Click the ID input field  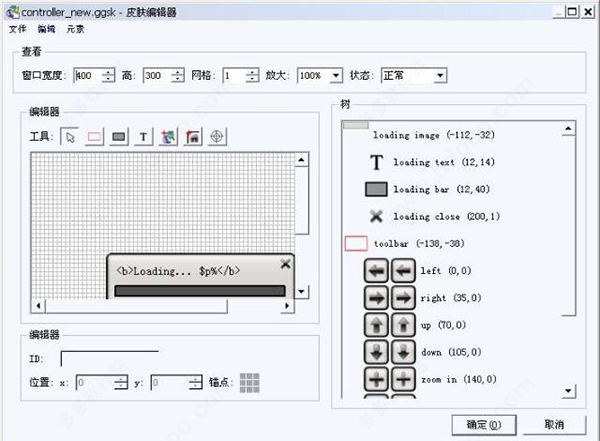point(109,357)
